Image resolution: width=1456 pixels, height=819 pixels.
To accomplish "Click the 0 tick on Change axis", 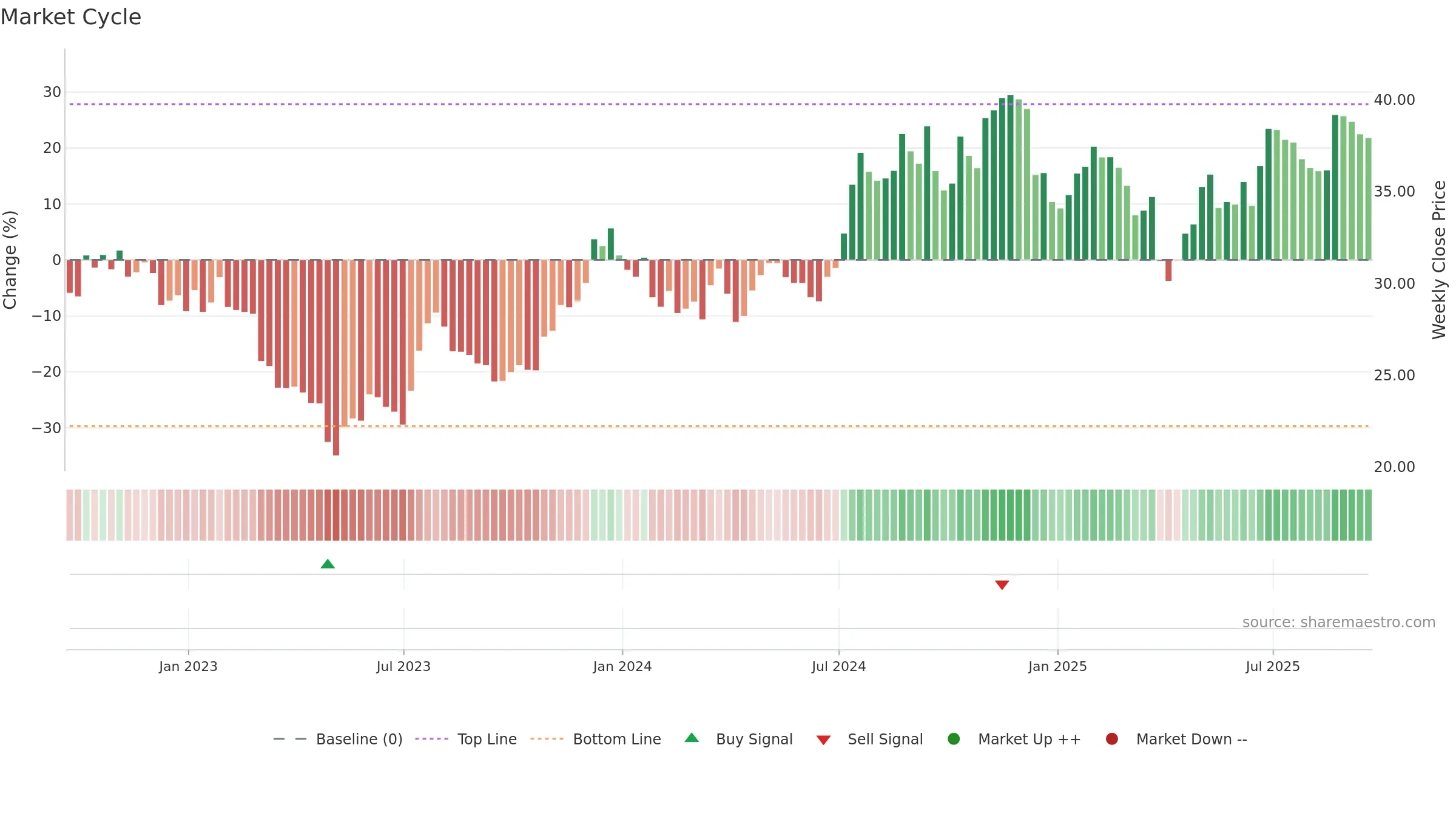I will pyautogui.click(x=57, y=260).
